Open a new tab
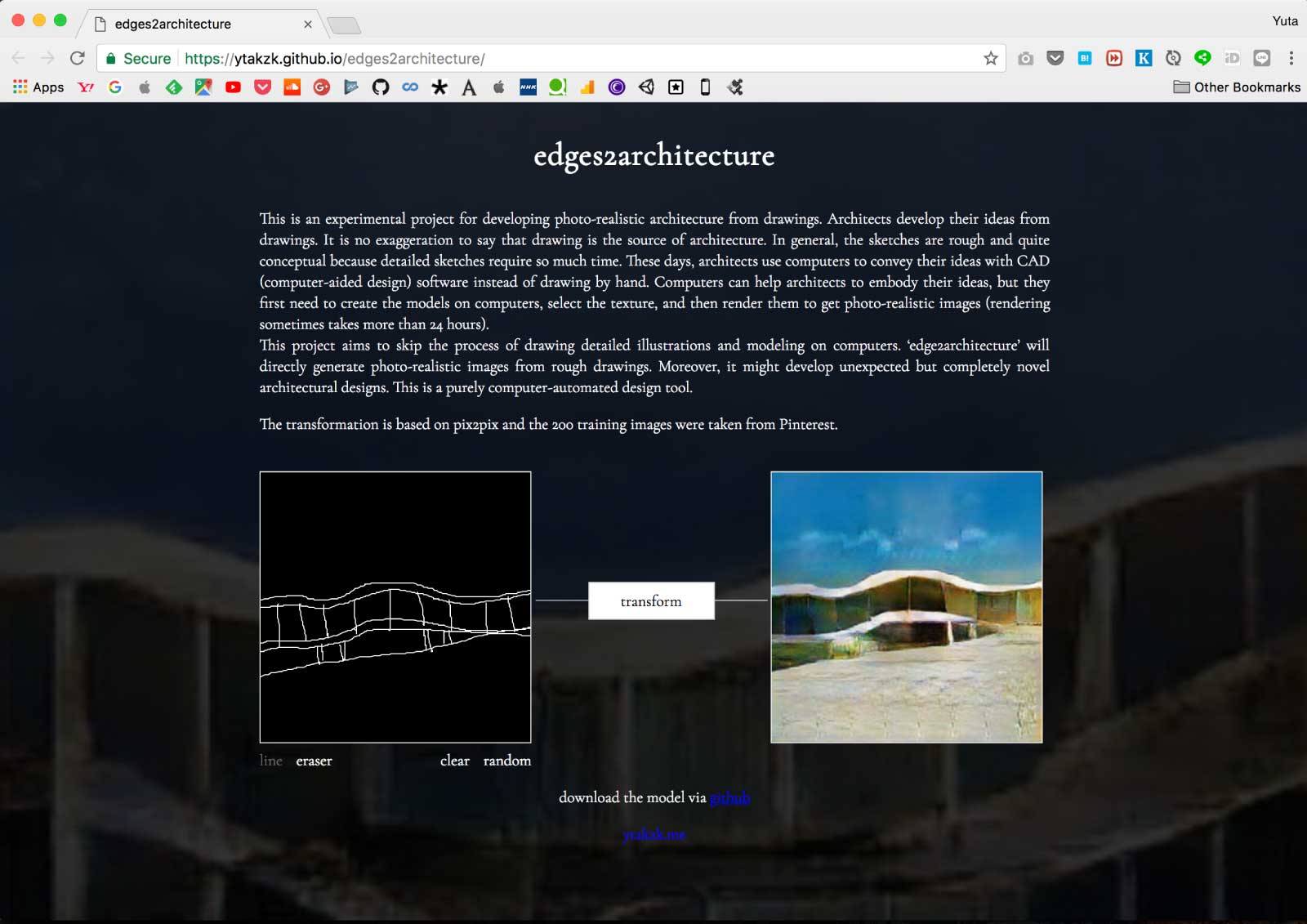 click(344, 25)
